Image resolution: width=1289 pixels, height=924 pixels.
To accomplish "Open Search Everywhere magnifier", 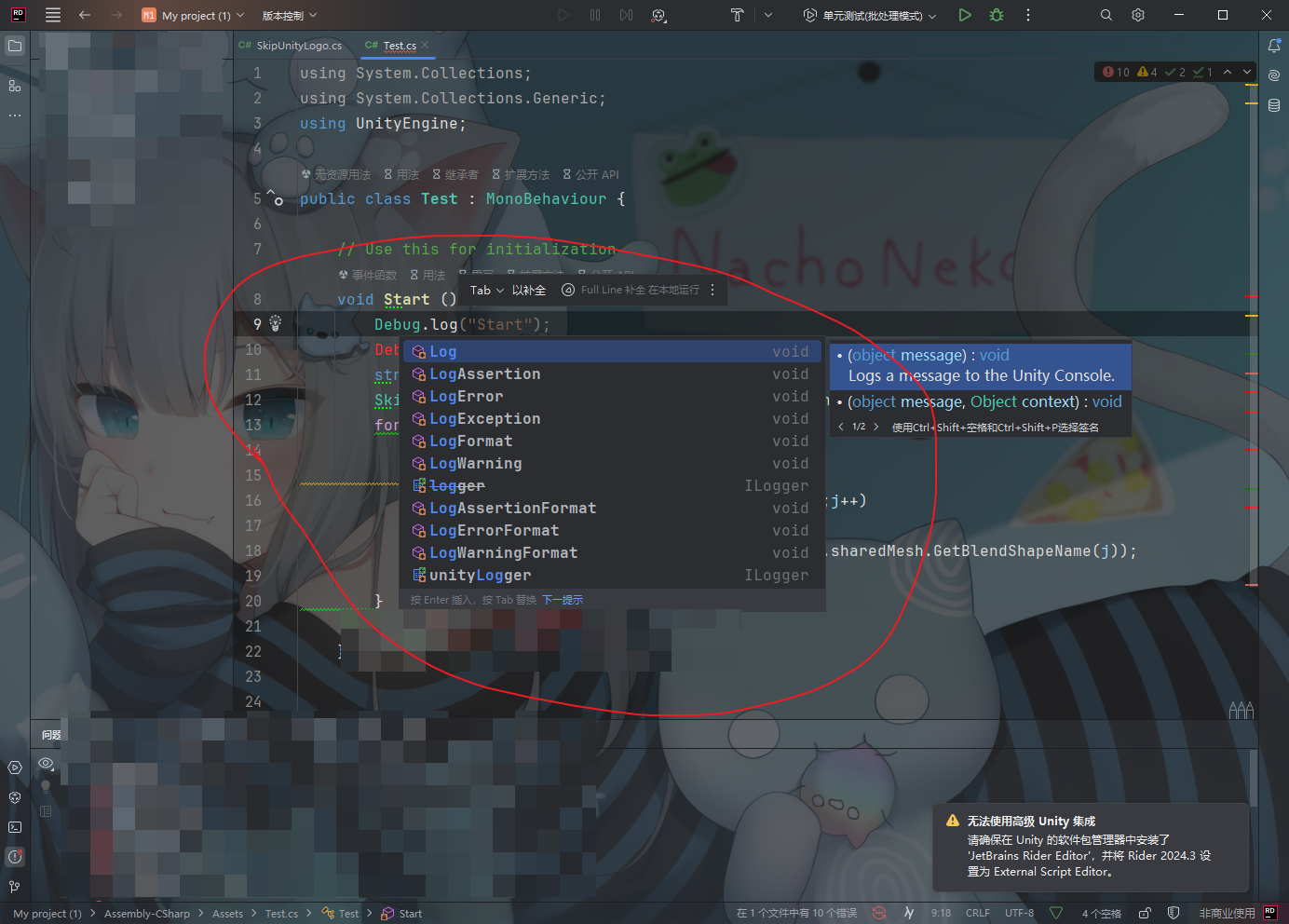I will [1106, 15].
